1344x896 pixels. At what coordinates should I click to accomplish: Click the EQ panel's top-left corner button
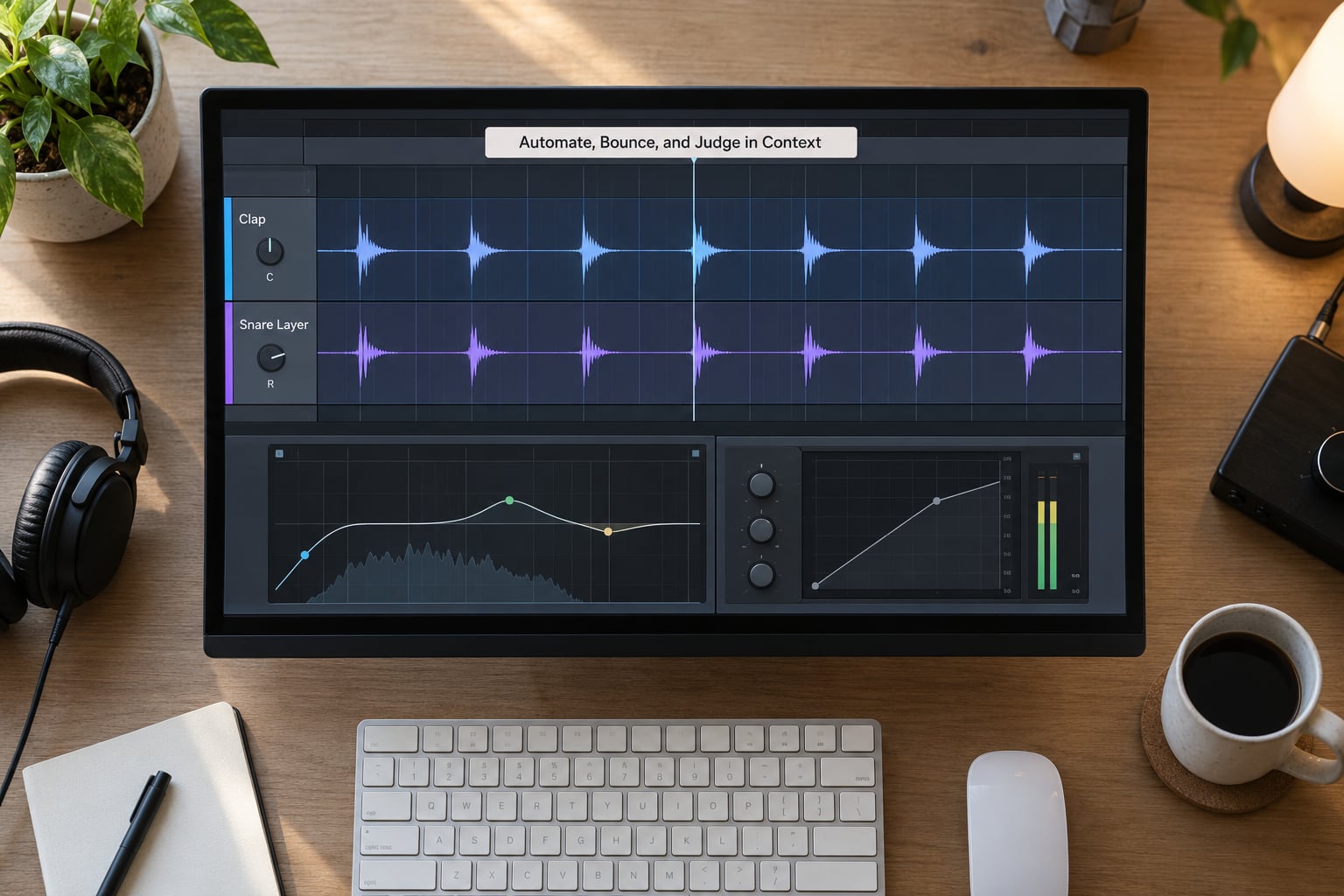tap(279, 453)
